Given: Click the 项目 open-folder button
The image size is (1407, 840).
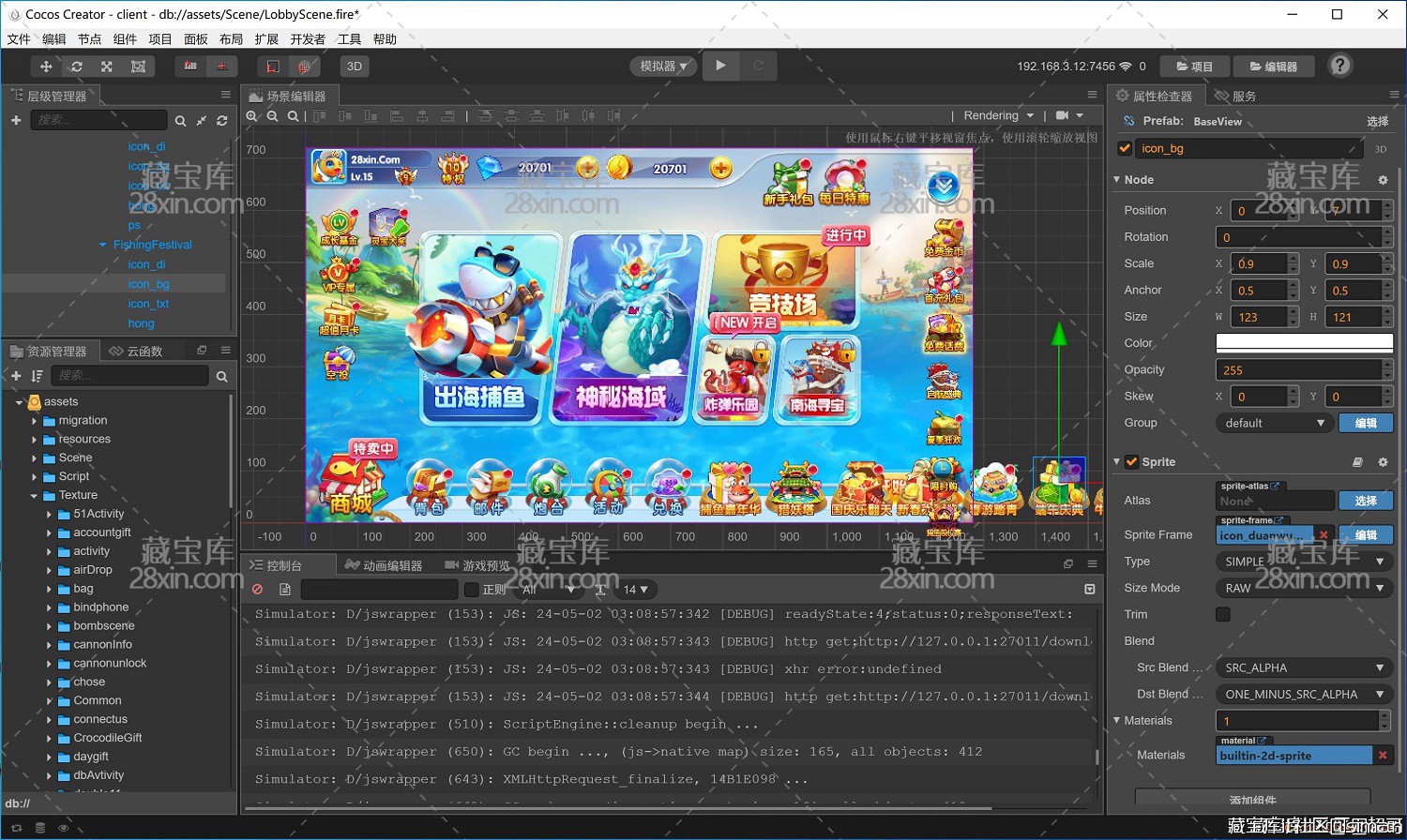Looking at the screenshot, I should (x=1194, y=67).
